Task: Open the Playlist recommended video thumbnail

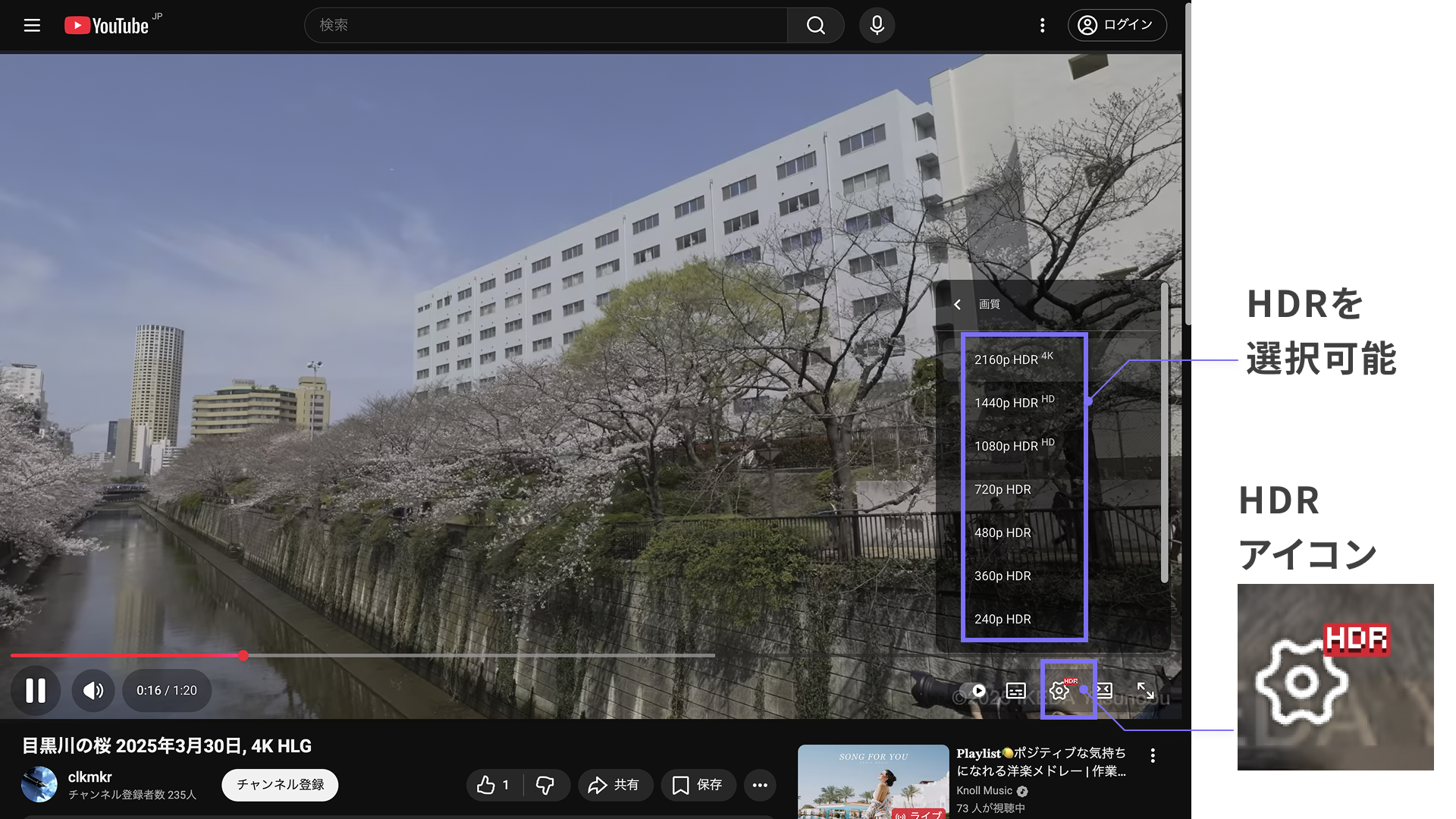Action: 873,781
